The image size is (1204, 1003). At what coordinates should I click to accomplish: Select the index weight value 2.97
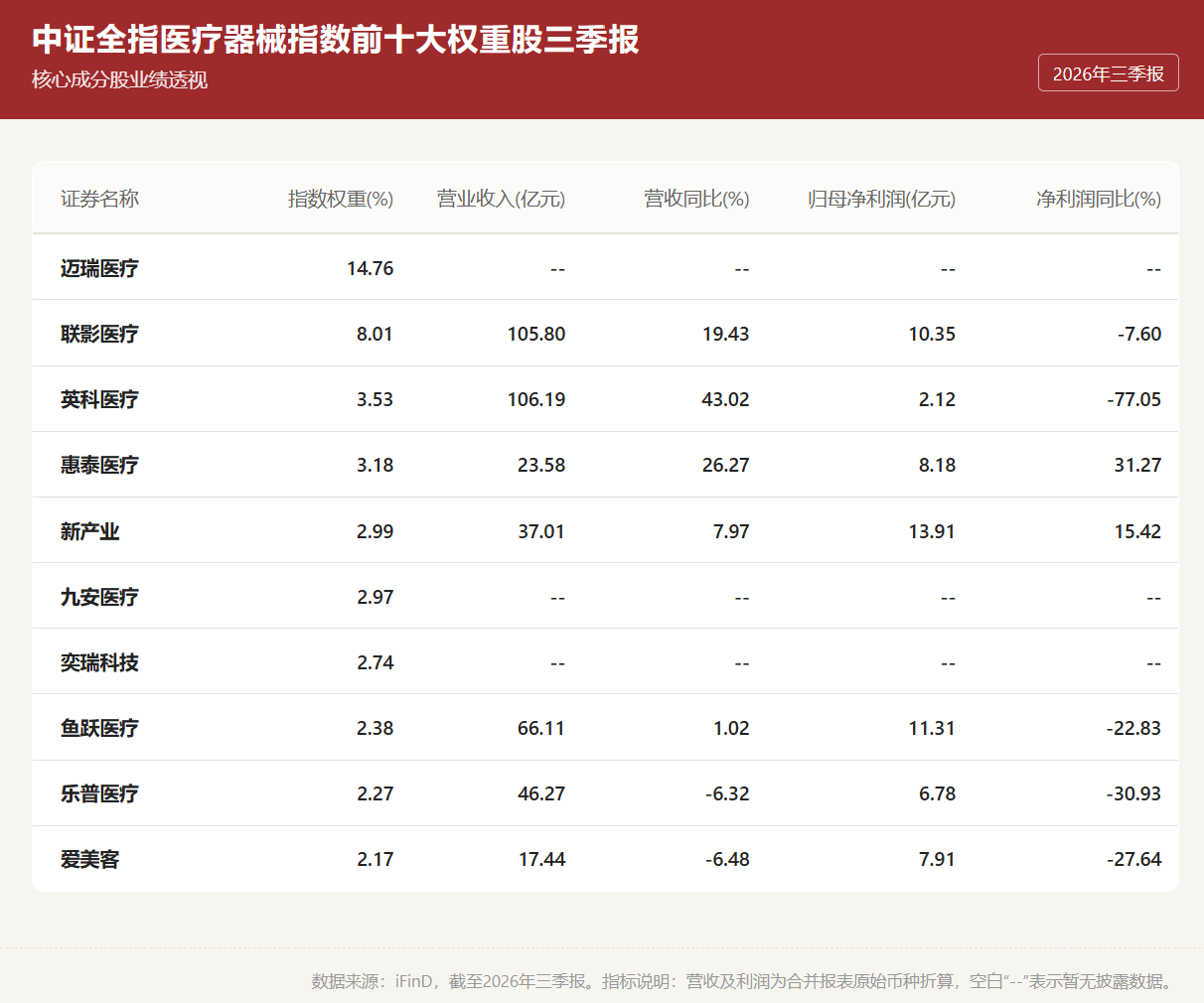click(376, 597)
